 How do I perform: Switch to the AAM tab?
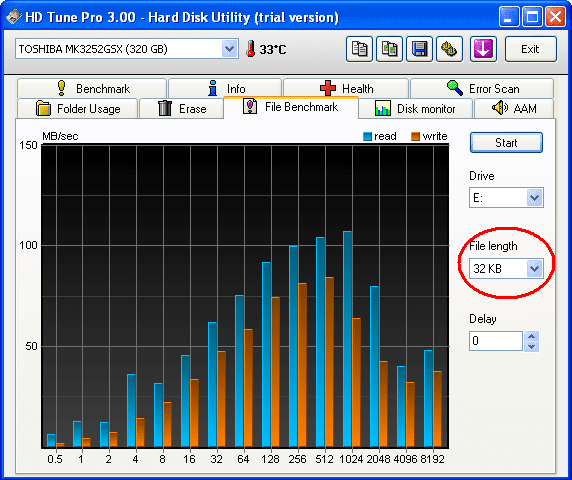(514, 109)
